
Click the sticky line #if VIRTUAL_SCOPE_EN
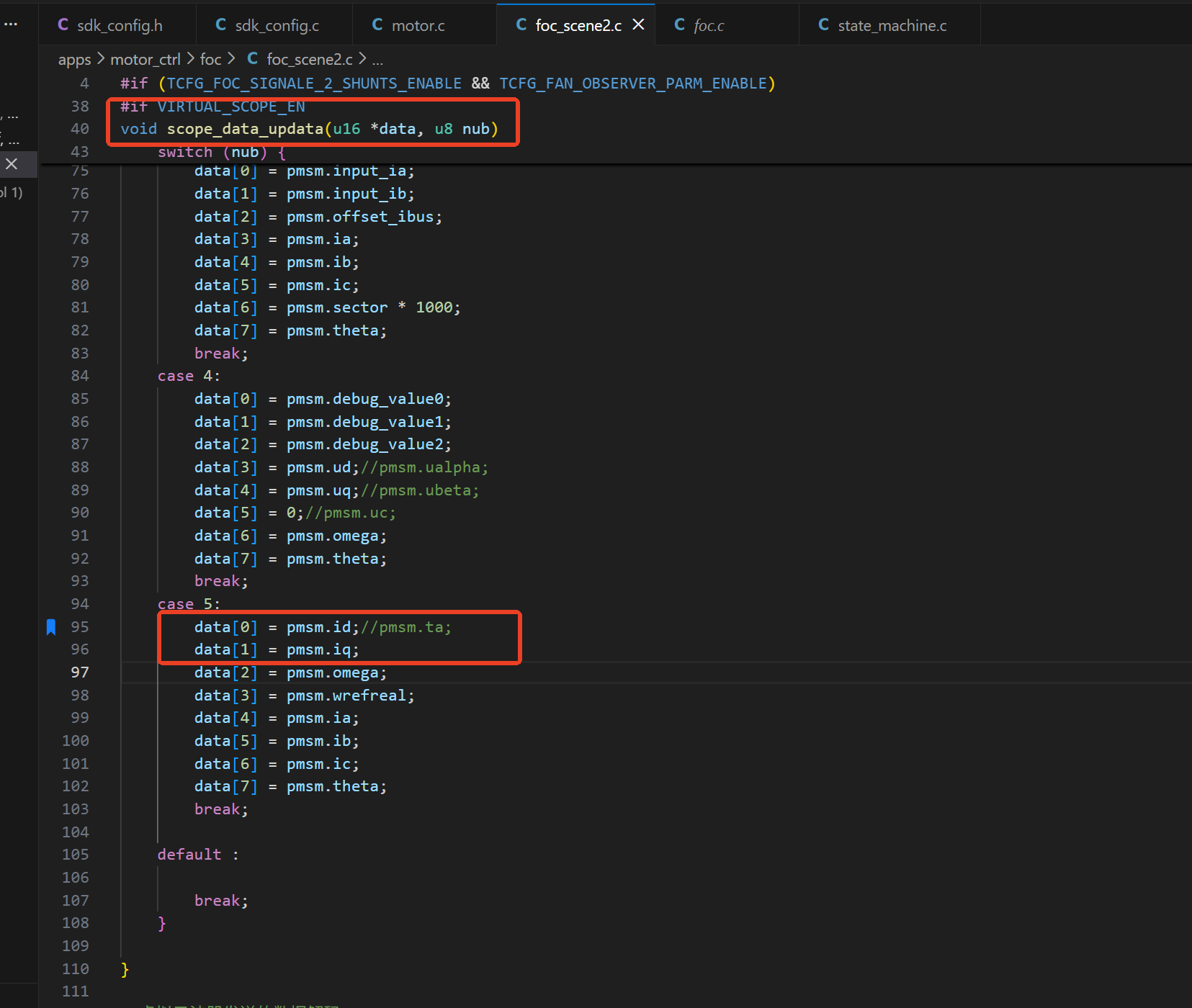click(x=213, y=107)
